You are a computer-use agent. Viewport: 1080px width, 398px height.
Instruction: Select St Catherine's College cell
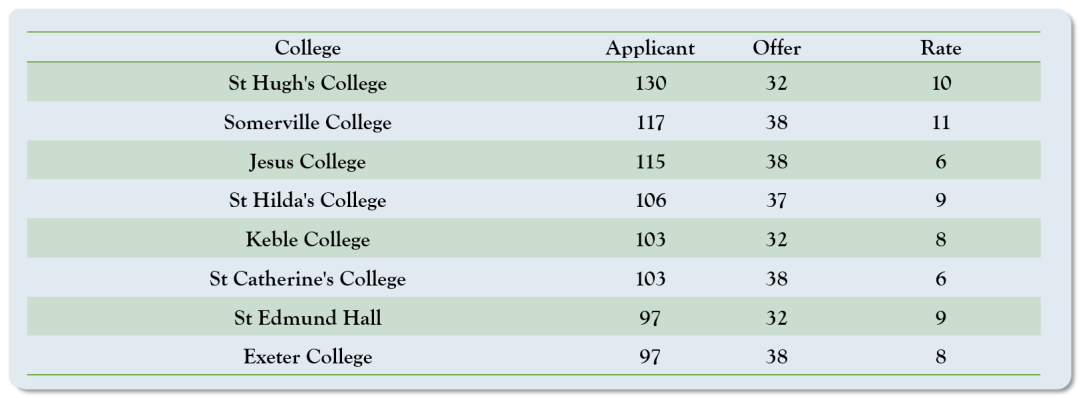[307, 279]
